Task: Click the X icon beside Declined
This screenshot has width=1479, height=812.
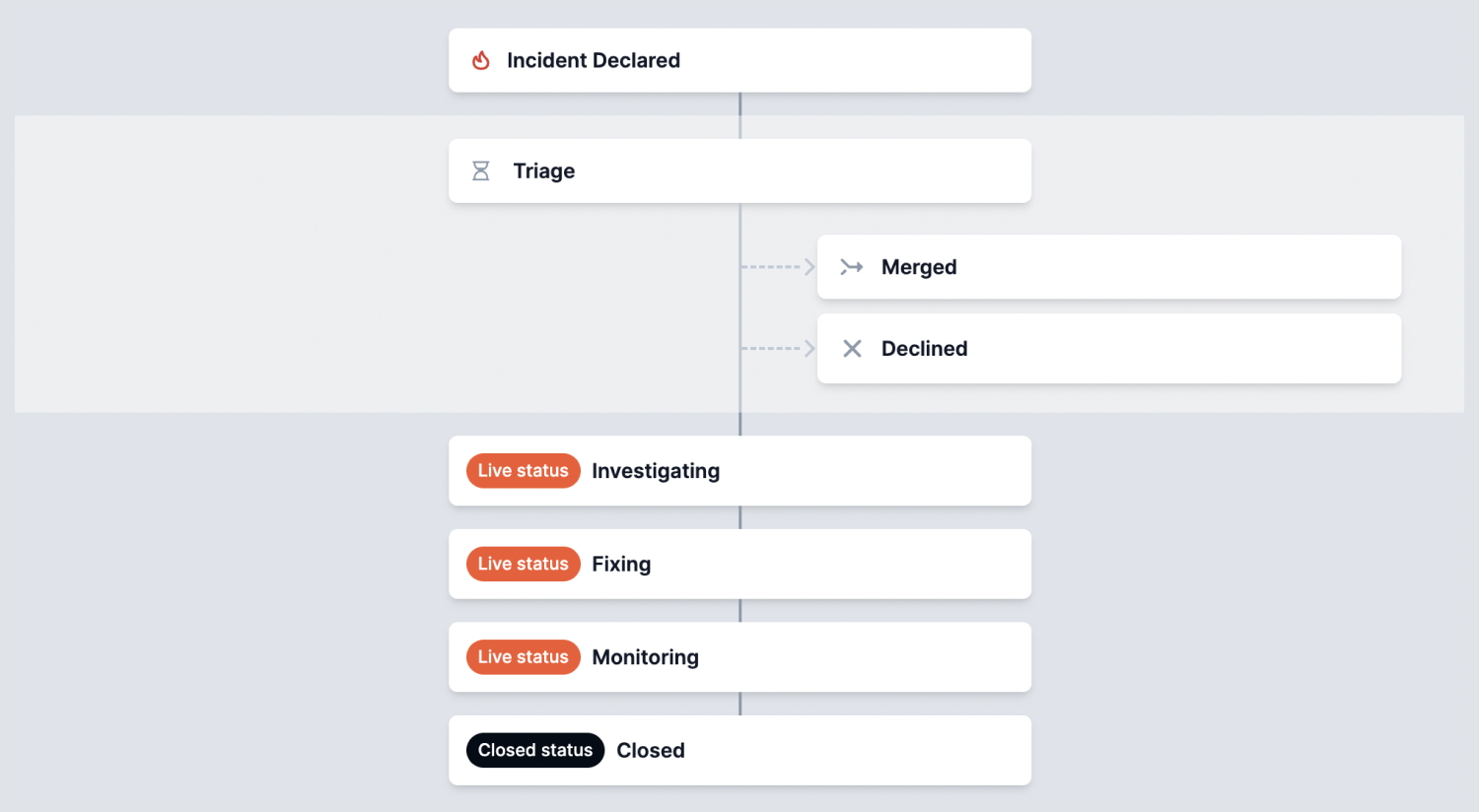Action: pyautogui.click(x=852, y=349)
